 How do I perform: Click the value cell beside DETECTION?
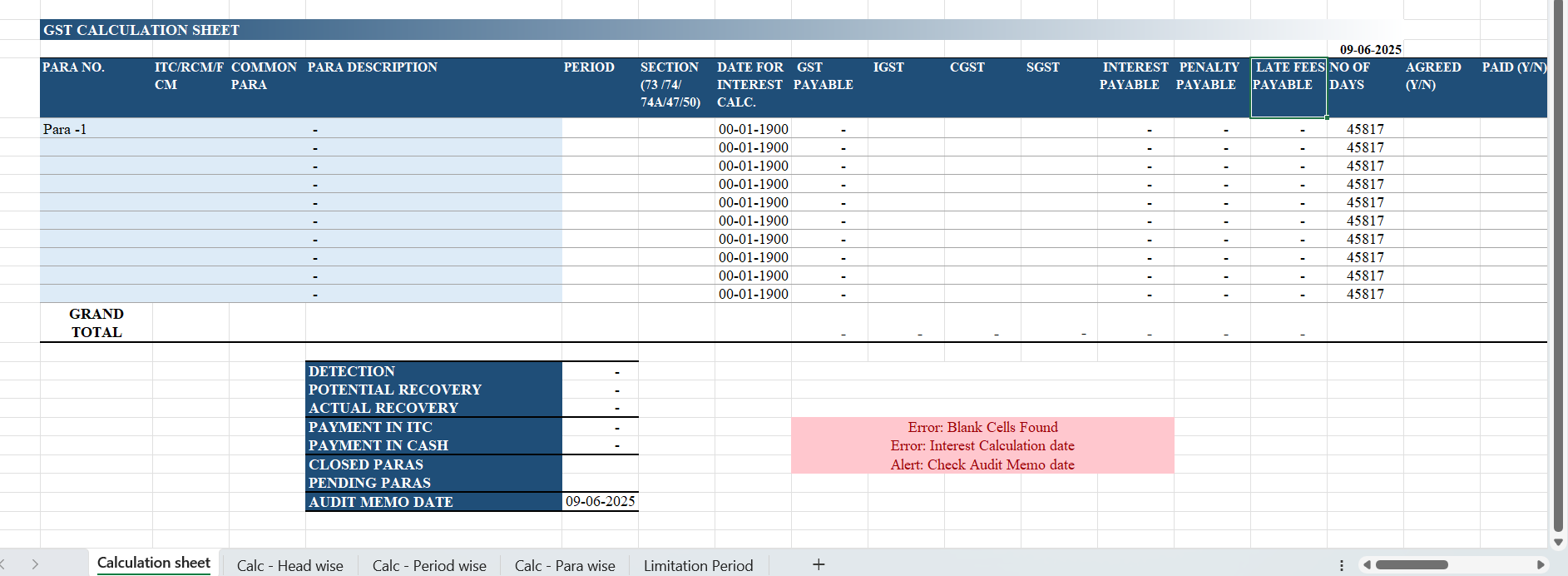600,371
